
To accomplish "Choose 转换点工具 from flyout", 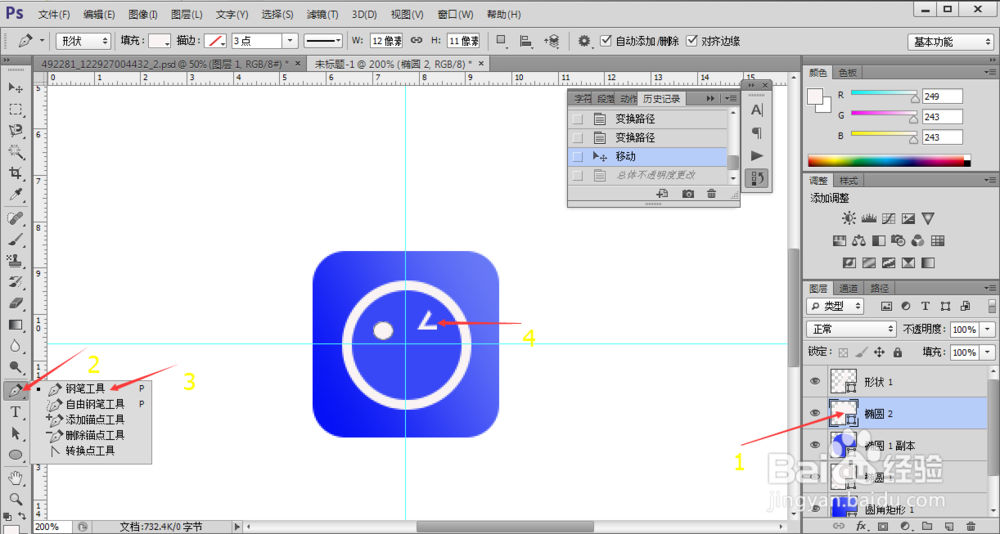I will [91, 450].
